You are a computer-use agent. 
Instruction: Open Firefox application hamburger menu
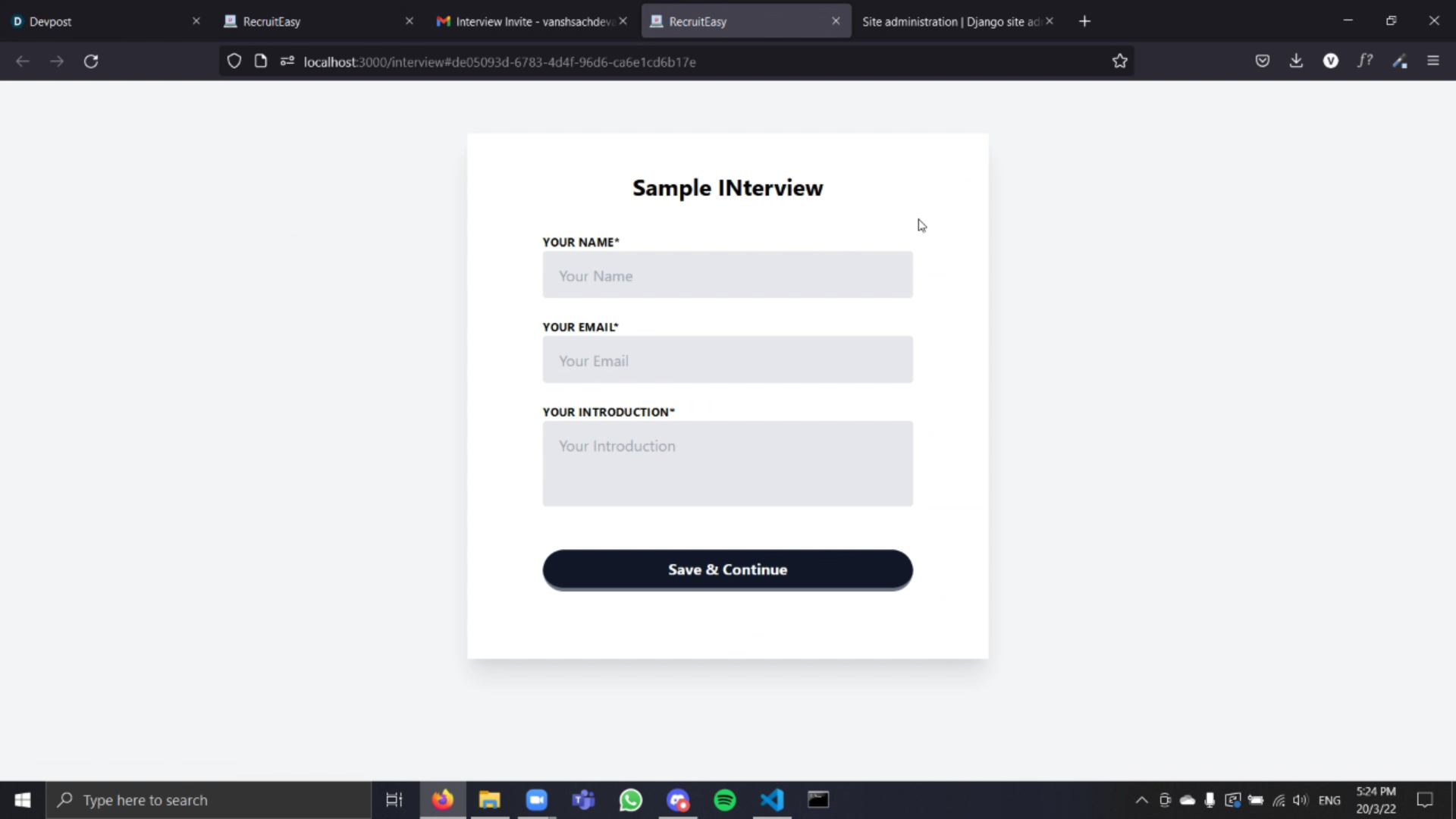tap(1432, 61)
